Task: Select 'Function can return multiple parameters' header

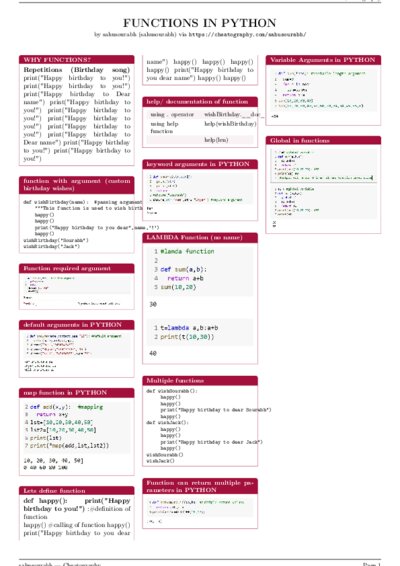Action: (x=200, y=486)
